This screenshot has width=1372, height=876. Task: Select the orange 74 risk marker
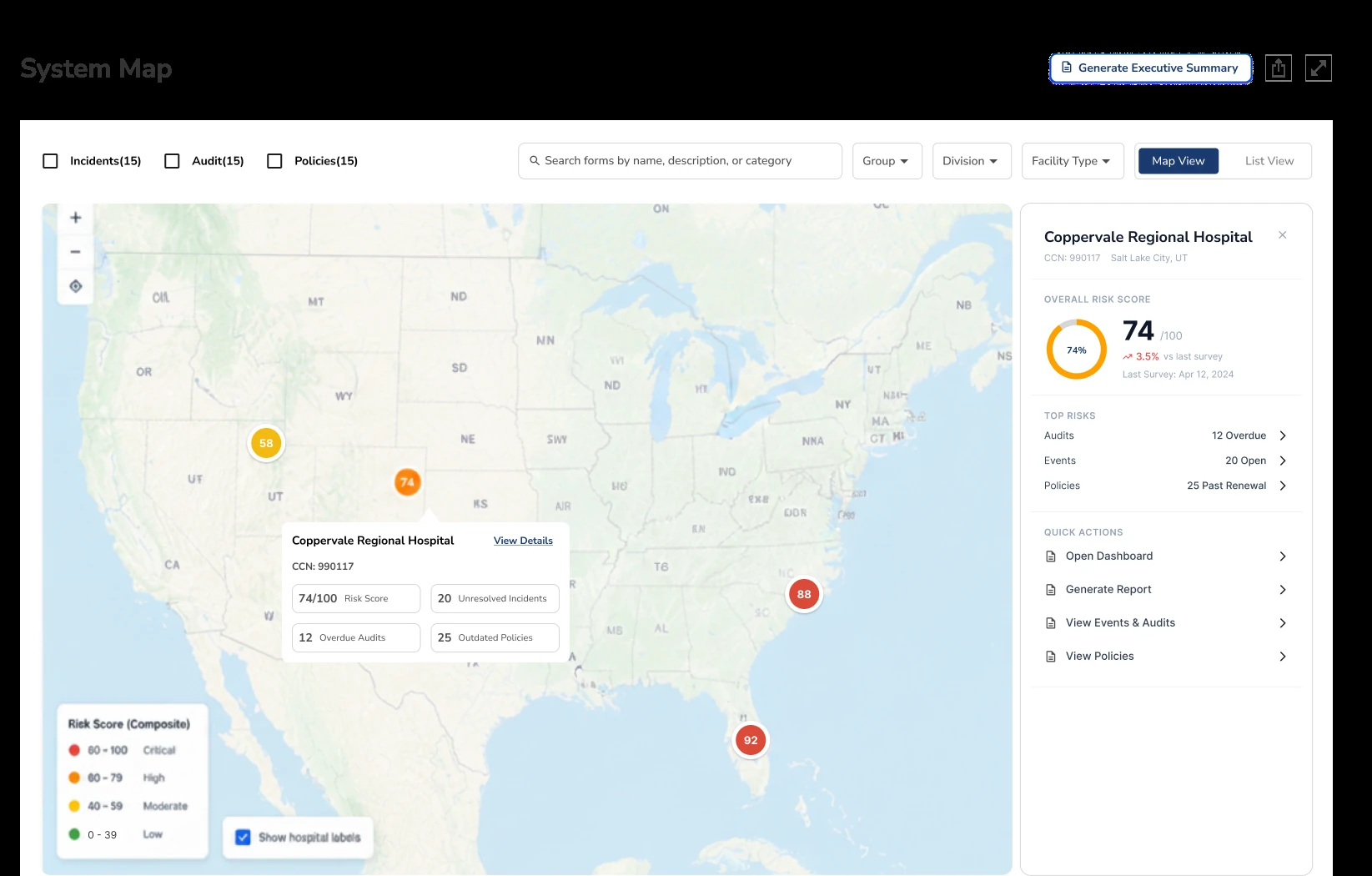point(407,482)
